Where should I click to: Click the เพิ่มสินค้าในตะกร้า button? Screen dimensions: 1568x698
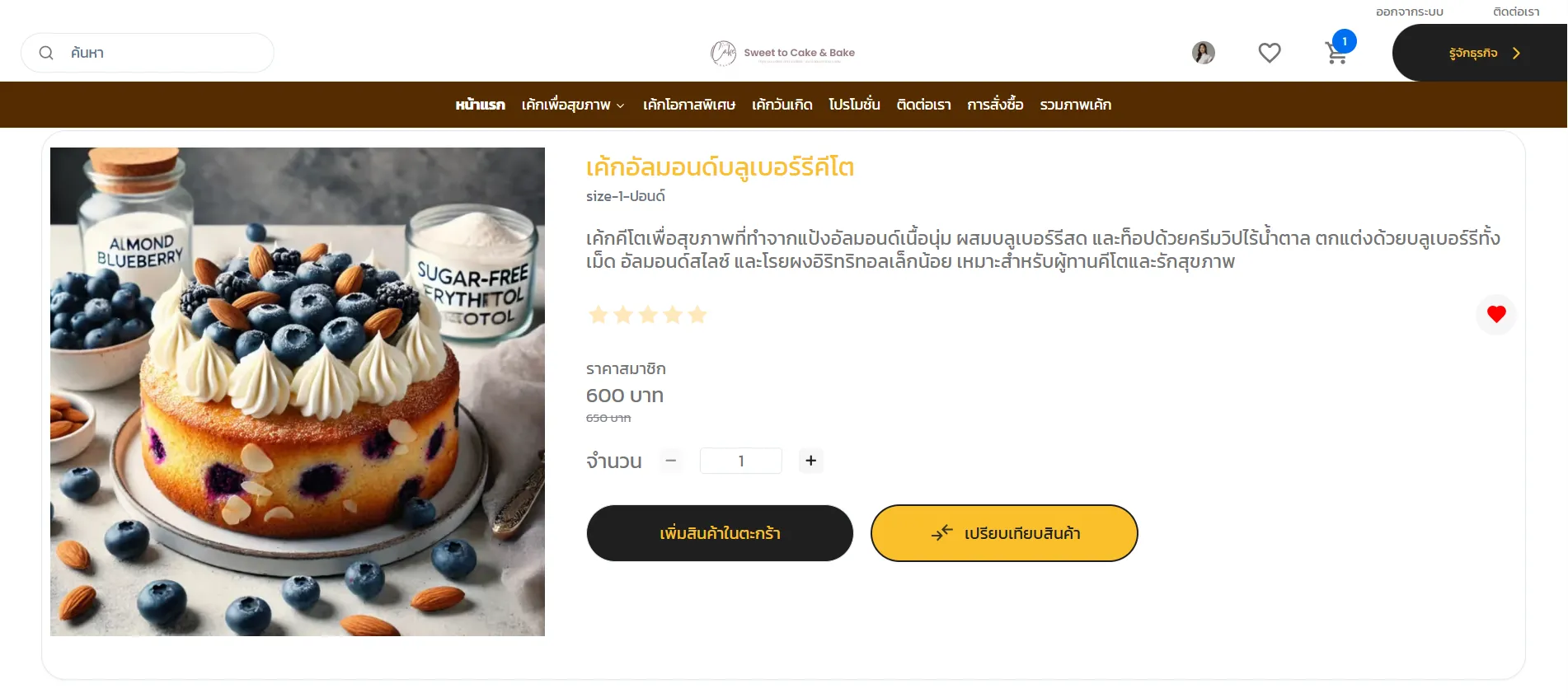[x=720, y=533]
